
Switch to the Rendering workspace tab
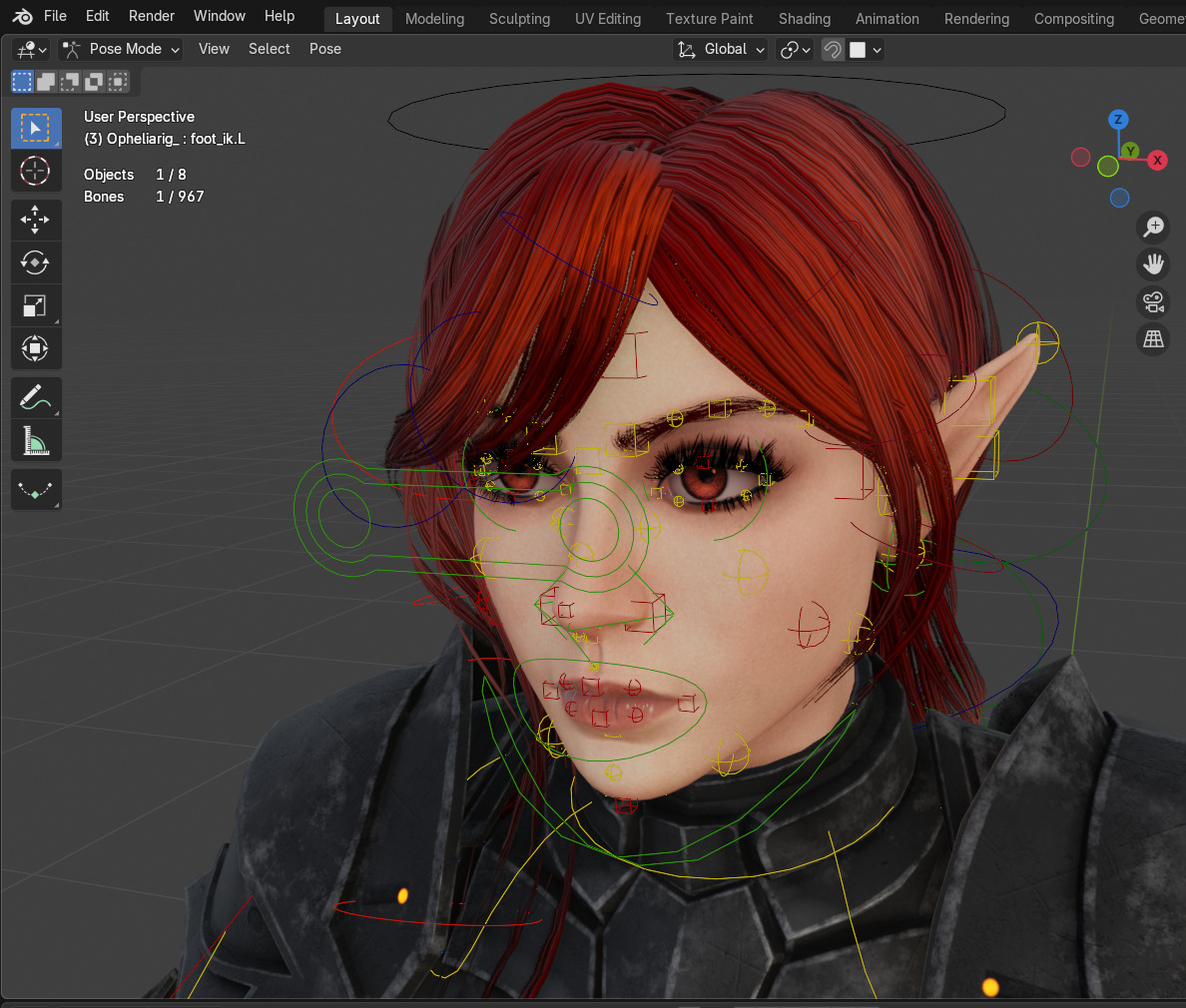click(976, 19)
